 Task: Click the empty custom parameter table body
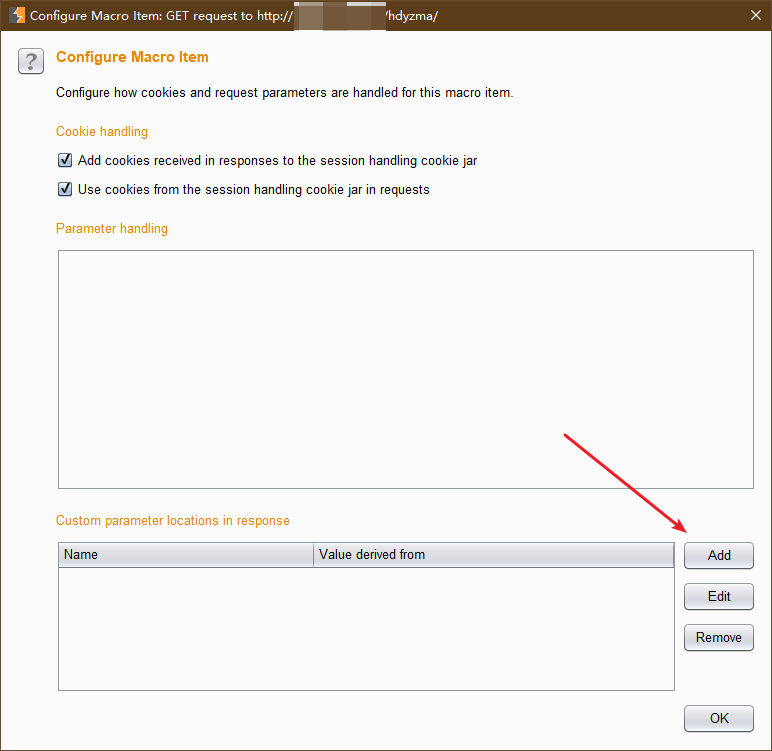tap(366, 628)
